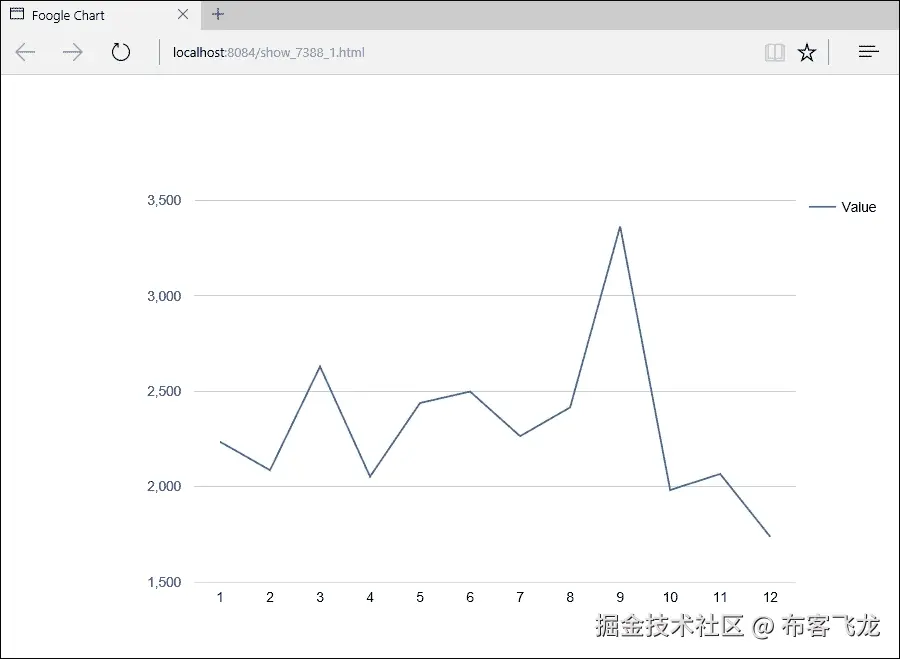Screen dimensions: 900x659
Task: Click x-axis label 4
Action: tap(370, 598)
